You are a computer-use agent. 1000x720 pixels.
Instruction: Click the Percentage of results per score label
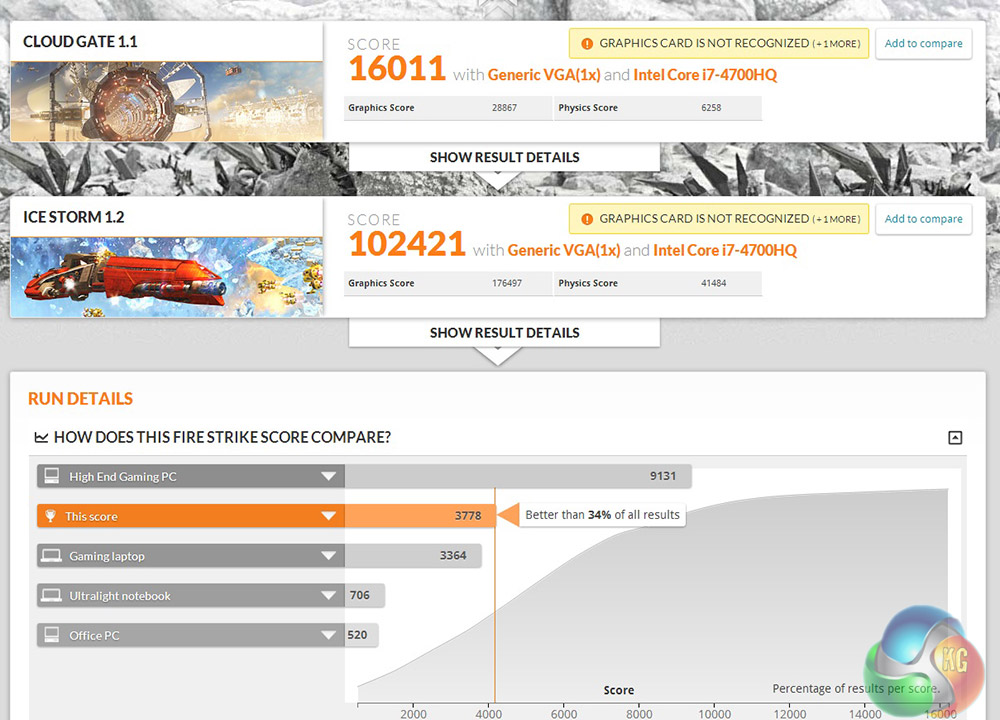856,689
